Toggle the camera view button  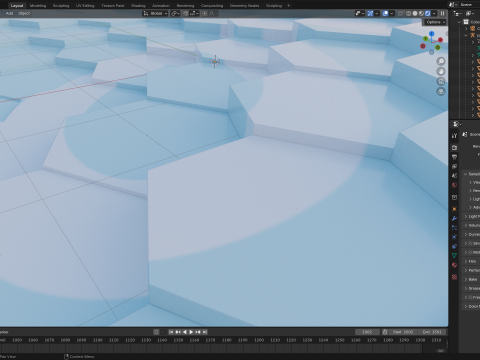tap(441, 81)
